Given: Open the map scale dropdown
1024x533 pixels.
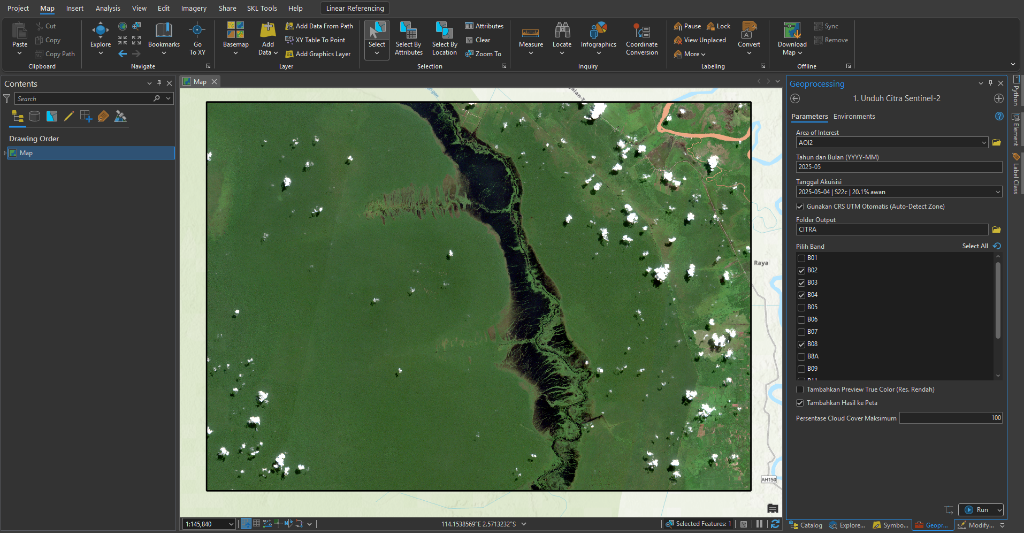Looking at the screenshot, I should pyautogui.click(x=231, y=524).
